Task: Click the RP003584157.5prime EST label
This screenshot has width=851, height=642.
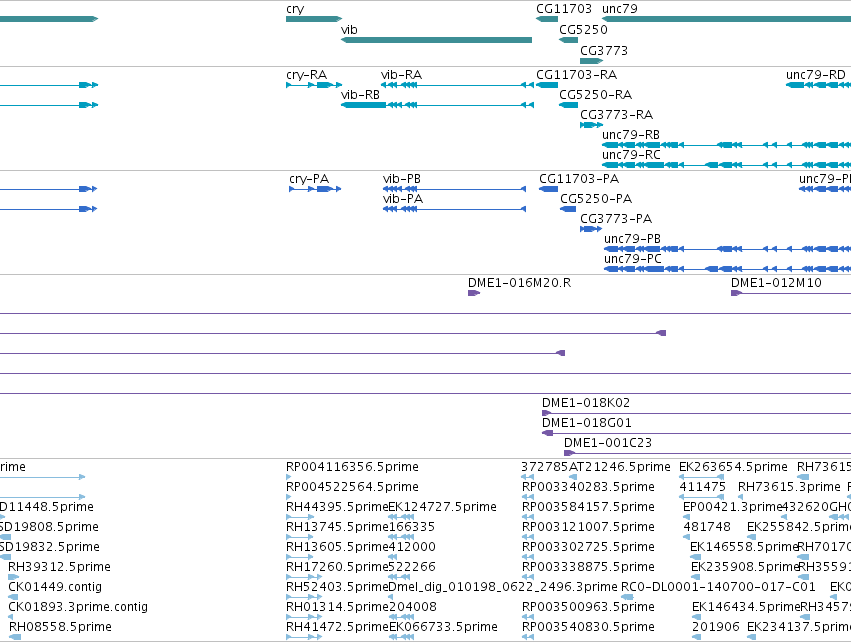Action: click(x=588, y=507)
